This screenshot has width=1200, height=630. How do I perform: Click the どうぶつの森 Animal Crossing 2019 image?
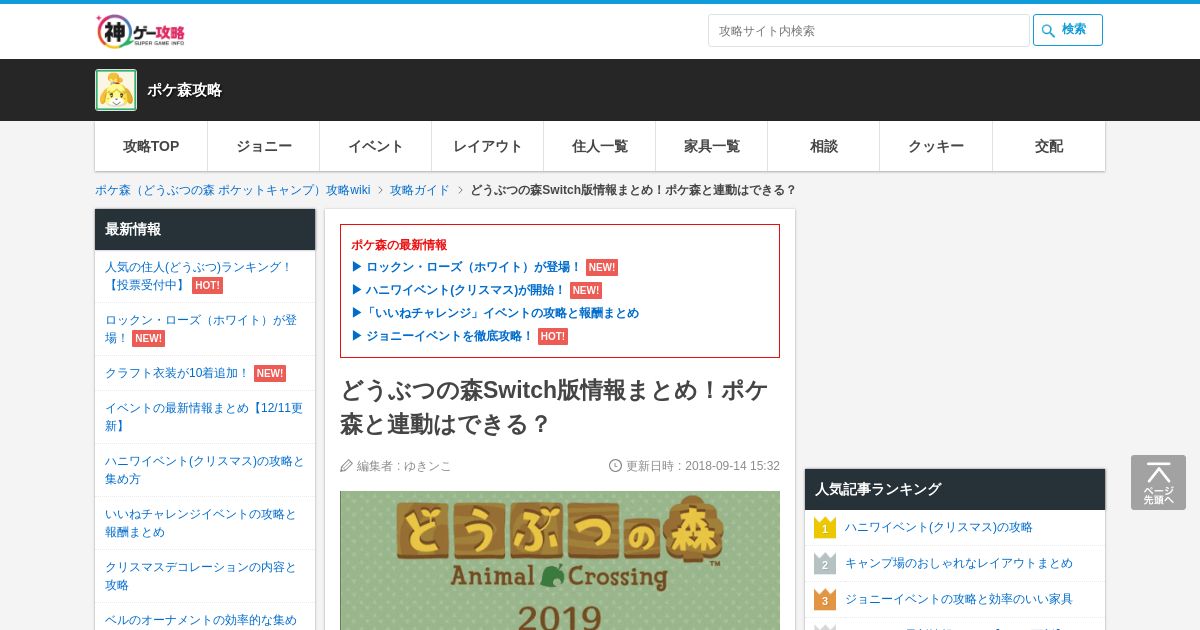[560, 560]
